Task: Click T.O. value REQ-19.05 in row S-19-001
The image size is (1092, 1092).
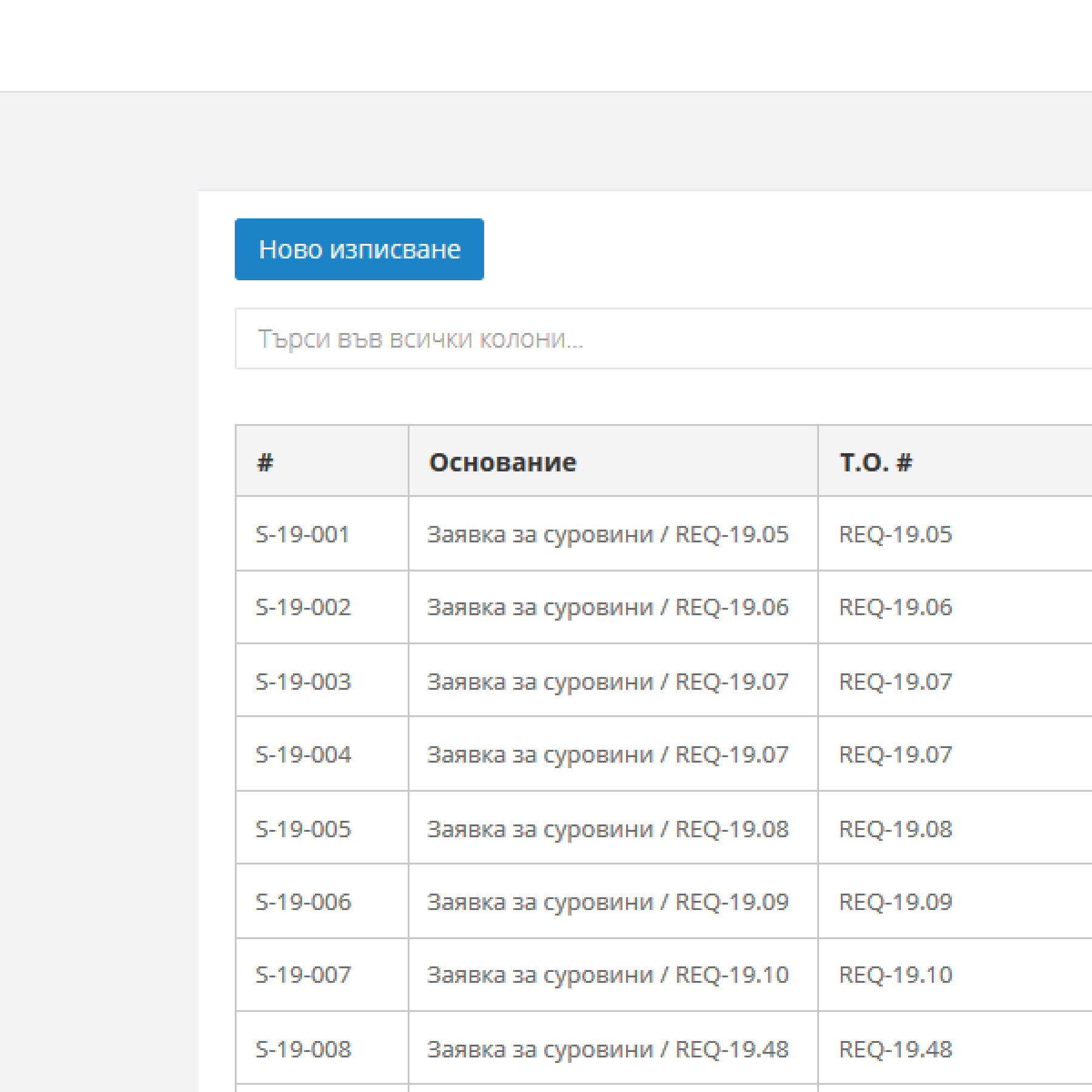Action: [895, 534]
